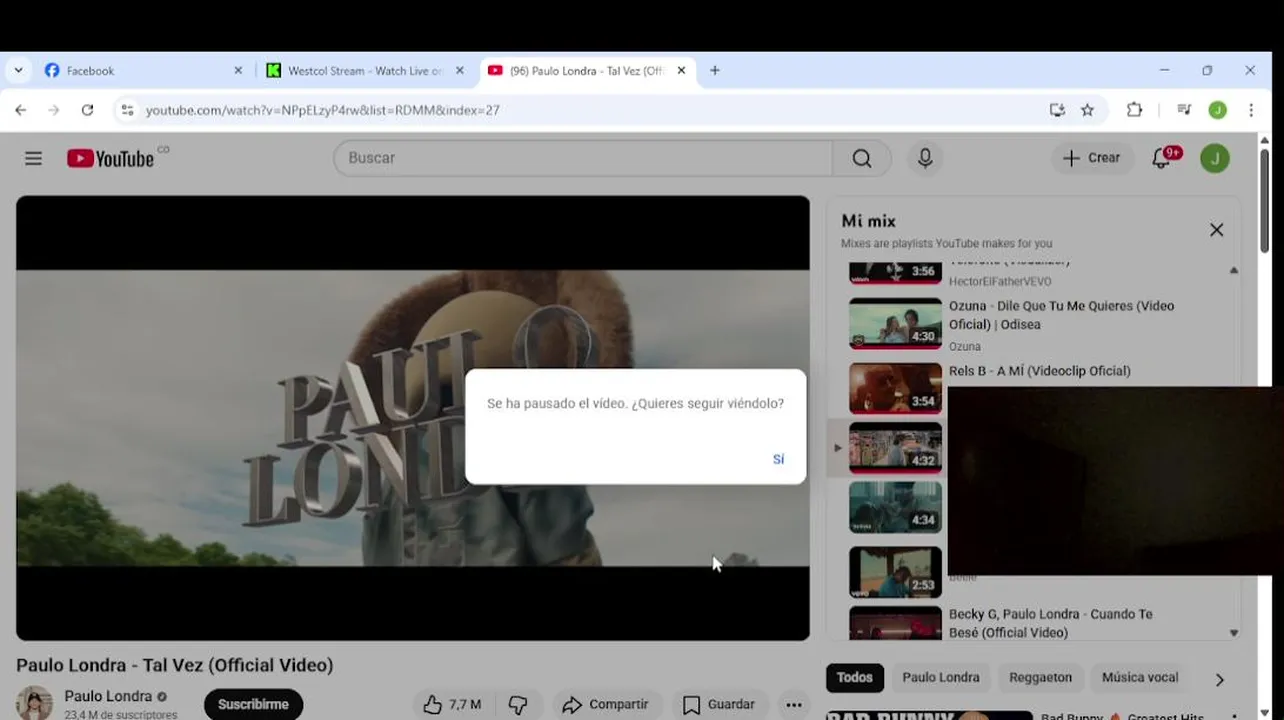This screenshot has height=720, width=1284.
Task: Click the page vertical scrollbar
Action: point(1264,200)
